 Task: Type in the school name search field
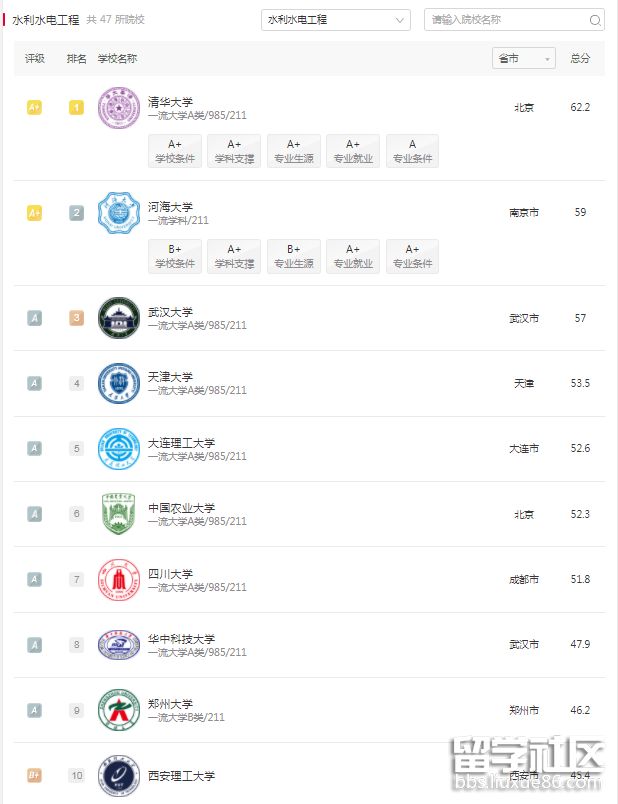point(506,20)
